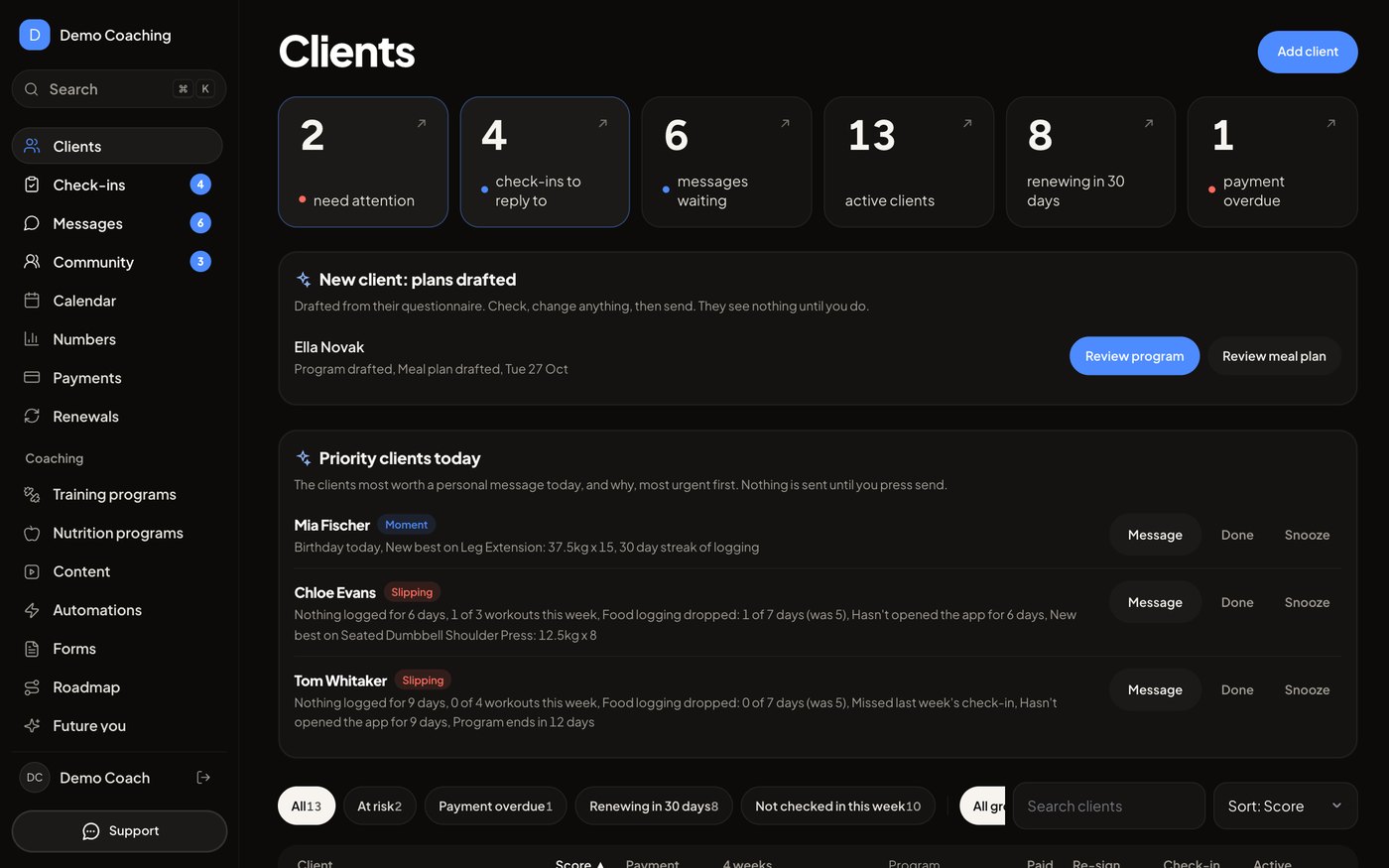Click Review program for Ella Novak
The width and height of the screenshot is (1389, 868).
click(x=1134, y=356)
